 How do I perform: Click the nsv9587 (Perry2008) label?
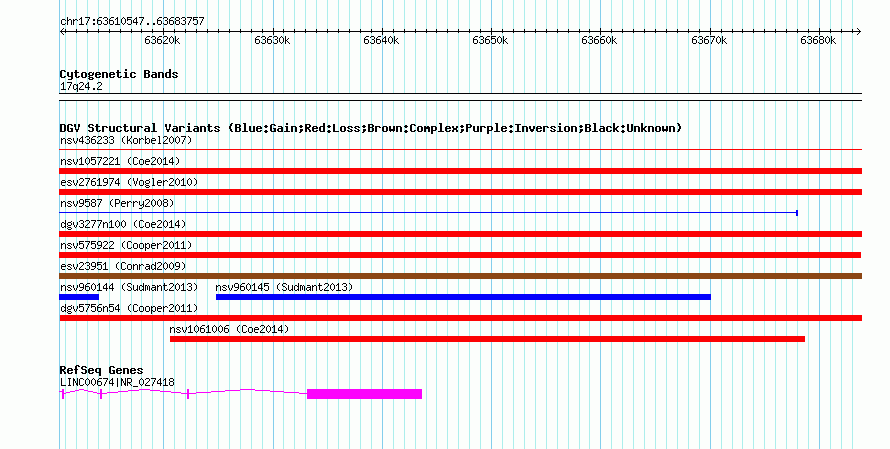[117, 203]
